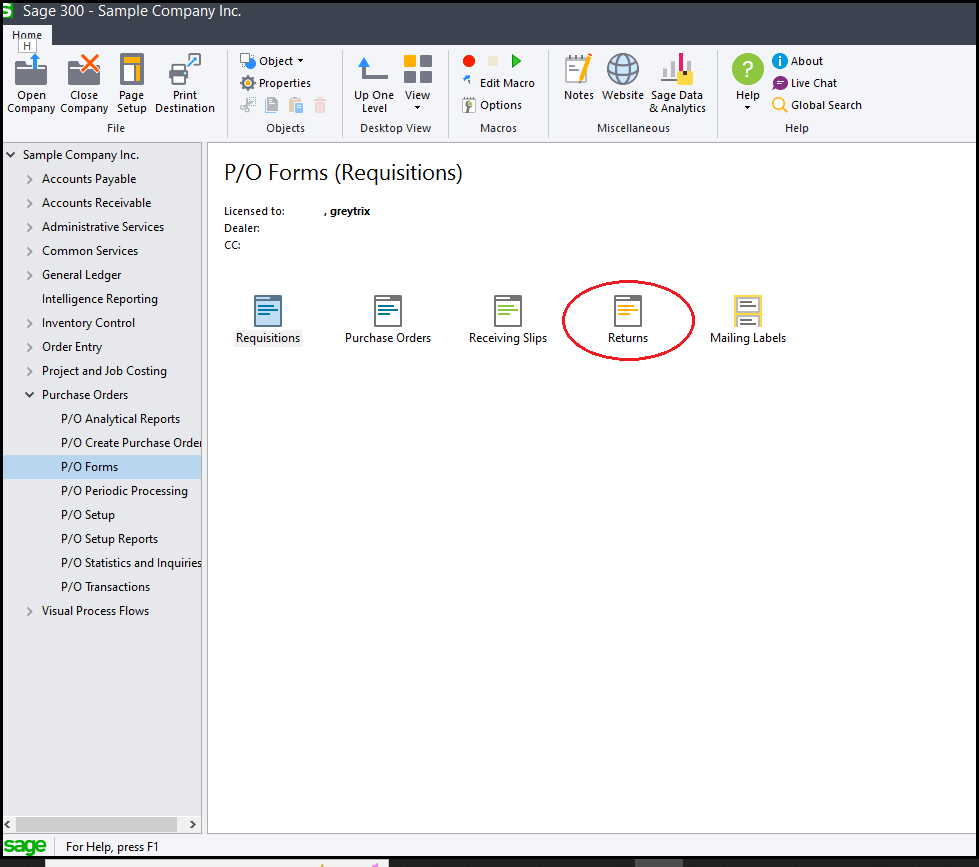
Task: Click the trash Delete icon in Objects
Action: (x=320, y=105)
